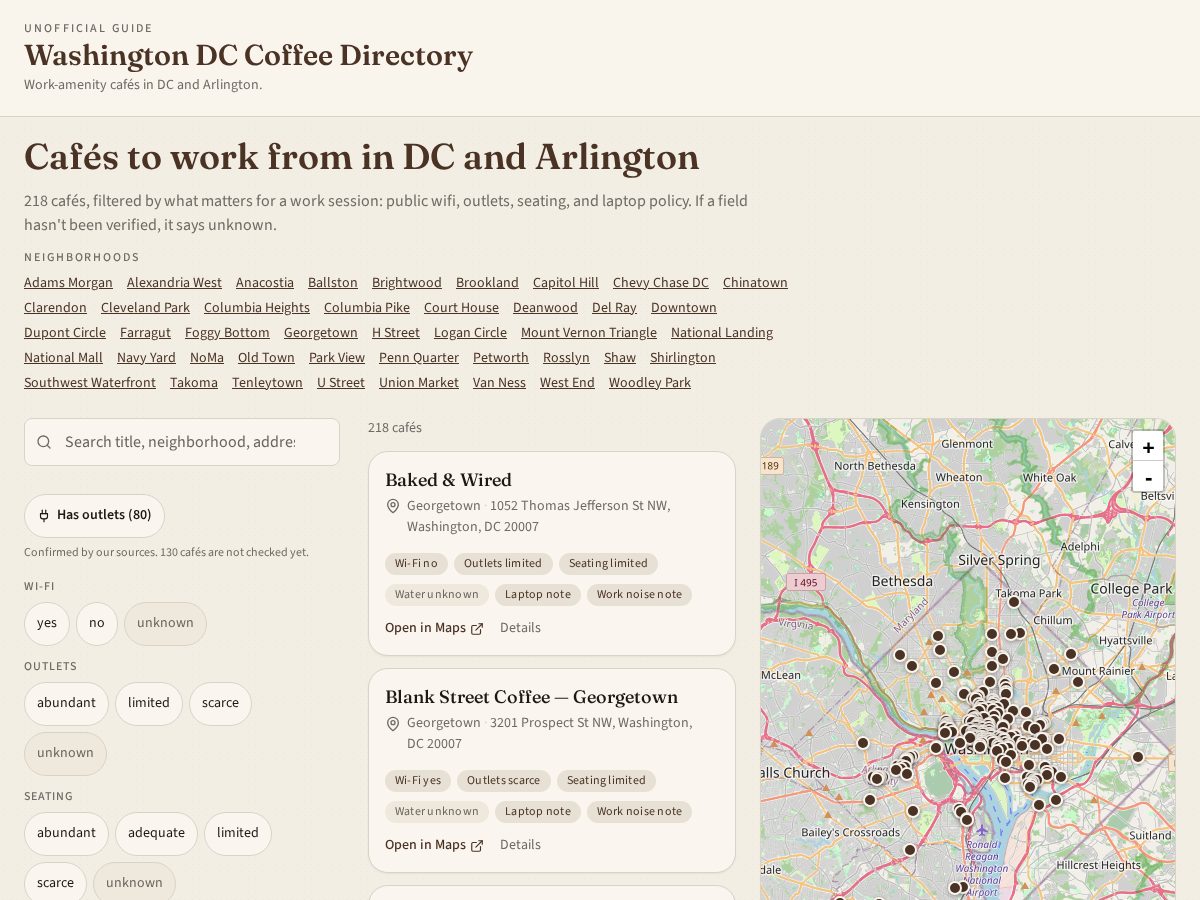Open Baked & Wired in Maps

coord(434,628)
